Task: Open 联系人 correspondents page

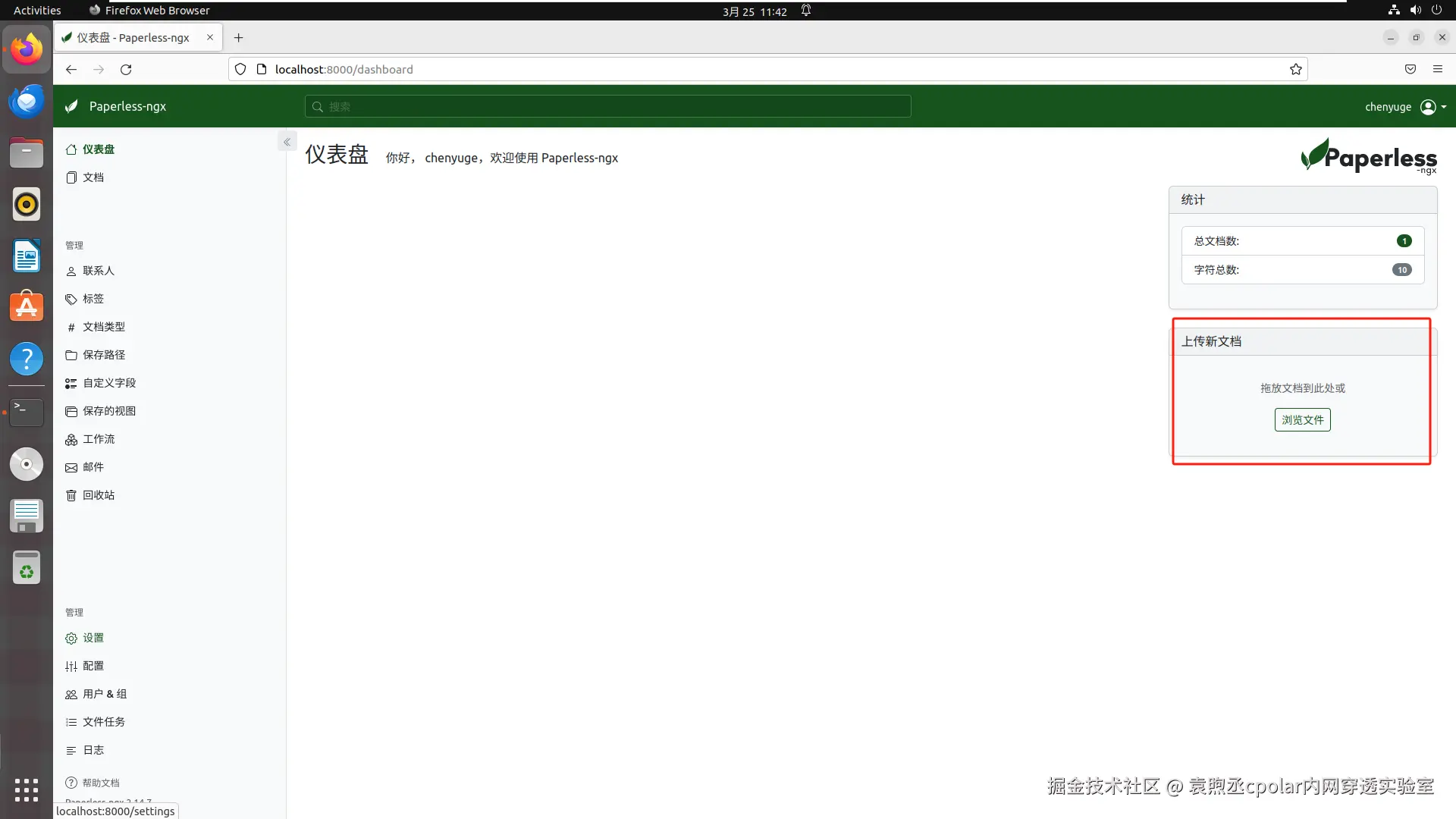Action: (x=90, y=271)
